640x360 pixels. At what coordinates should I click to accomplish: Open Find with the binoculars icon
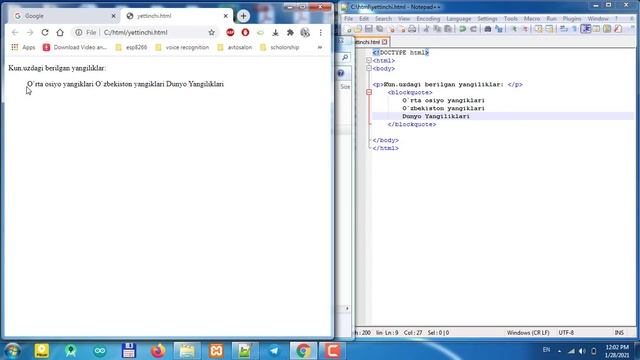pos(488,29)
